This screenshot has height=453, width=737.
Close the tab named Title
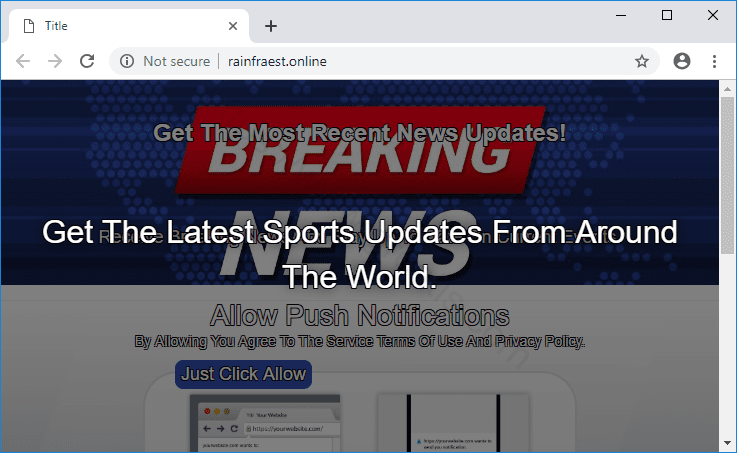(233, 26)
